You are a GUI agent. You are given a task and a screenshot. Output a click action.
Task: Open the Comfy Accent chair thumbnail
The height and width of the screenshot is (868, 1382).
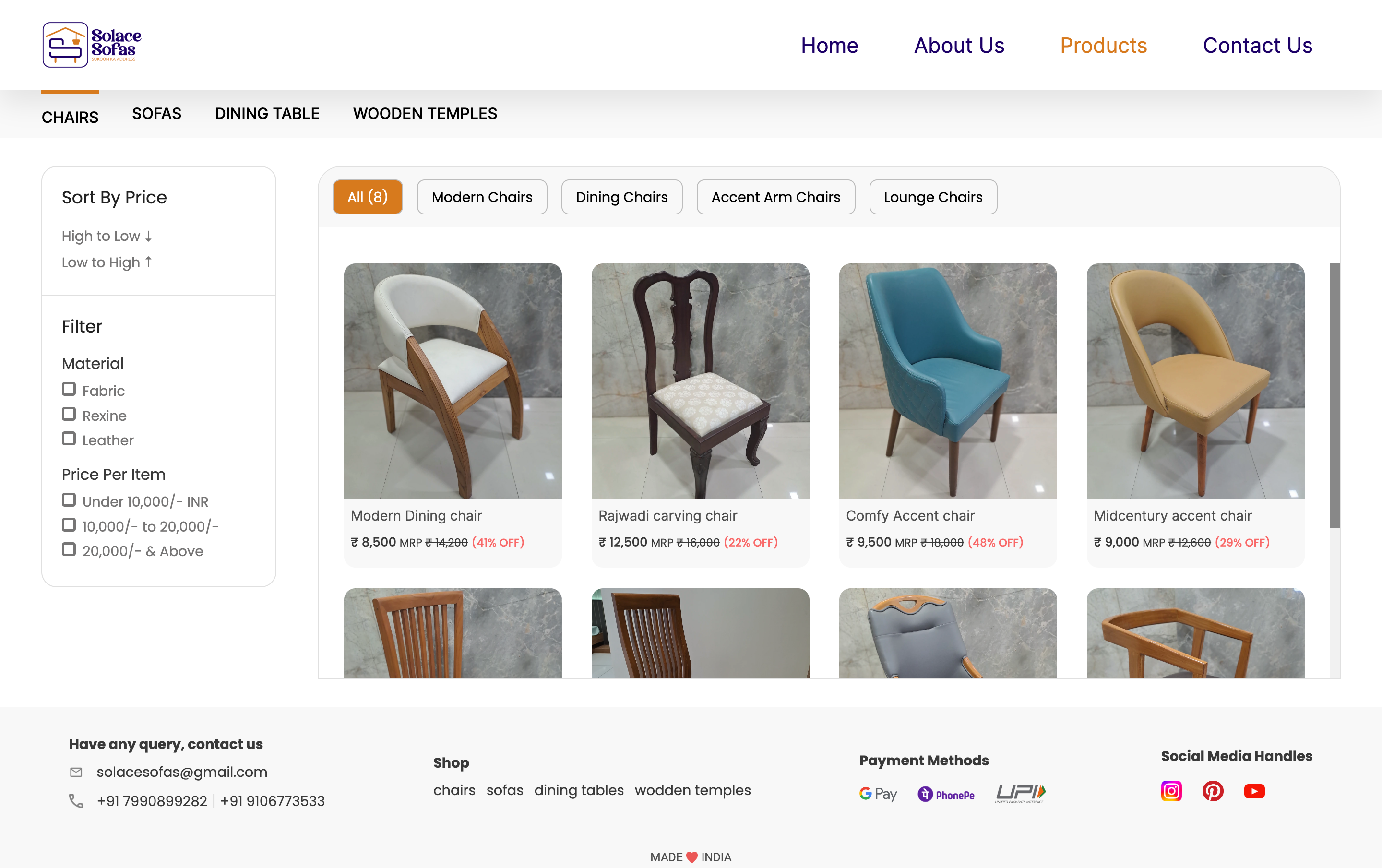[x=948, y=380]
